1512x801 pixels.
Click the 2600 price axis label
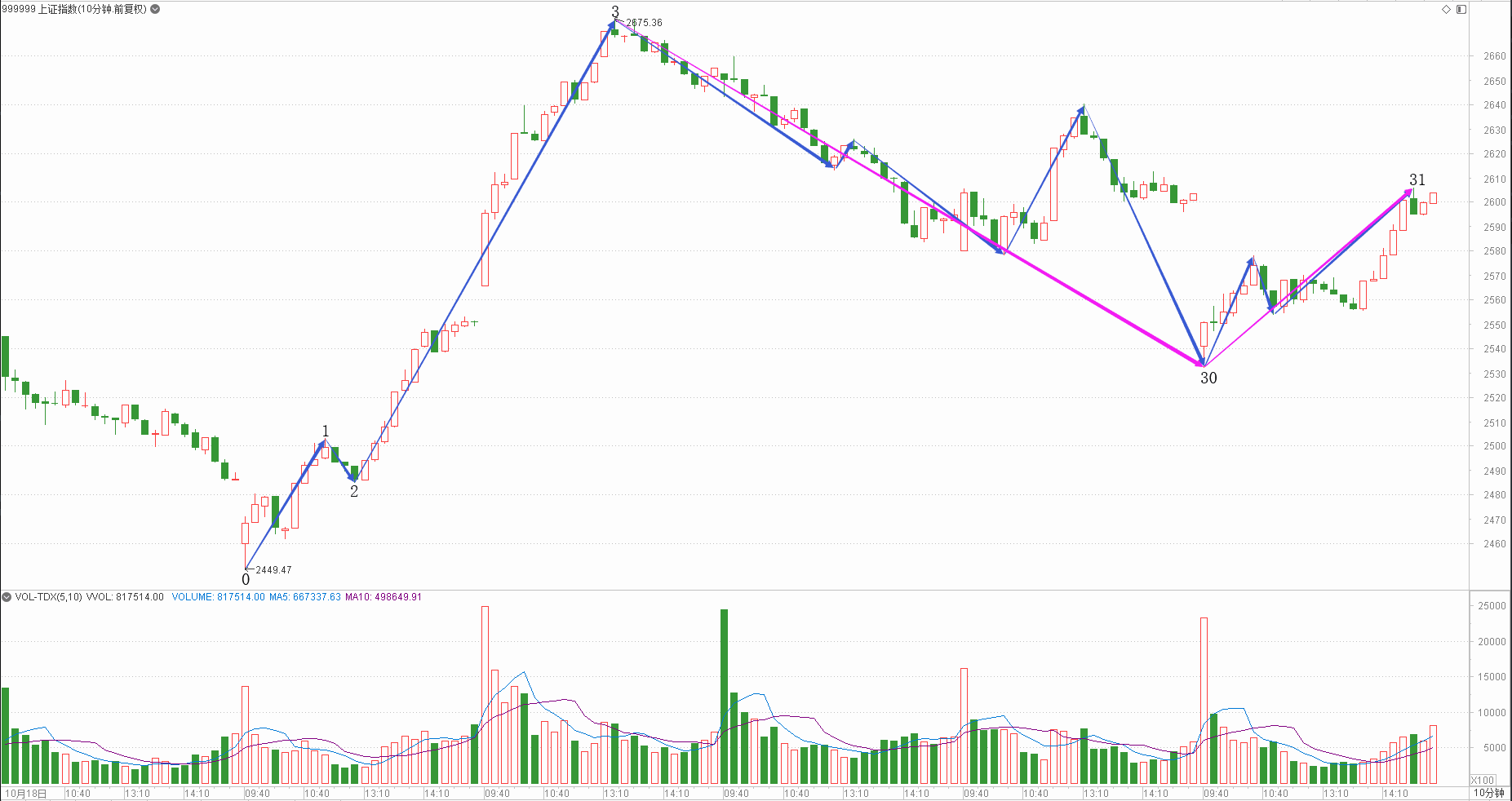(1494, 202)
